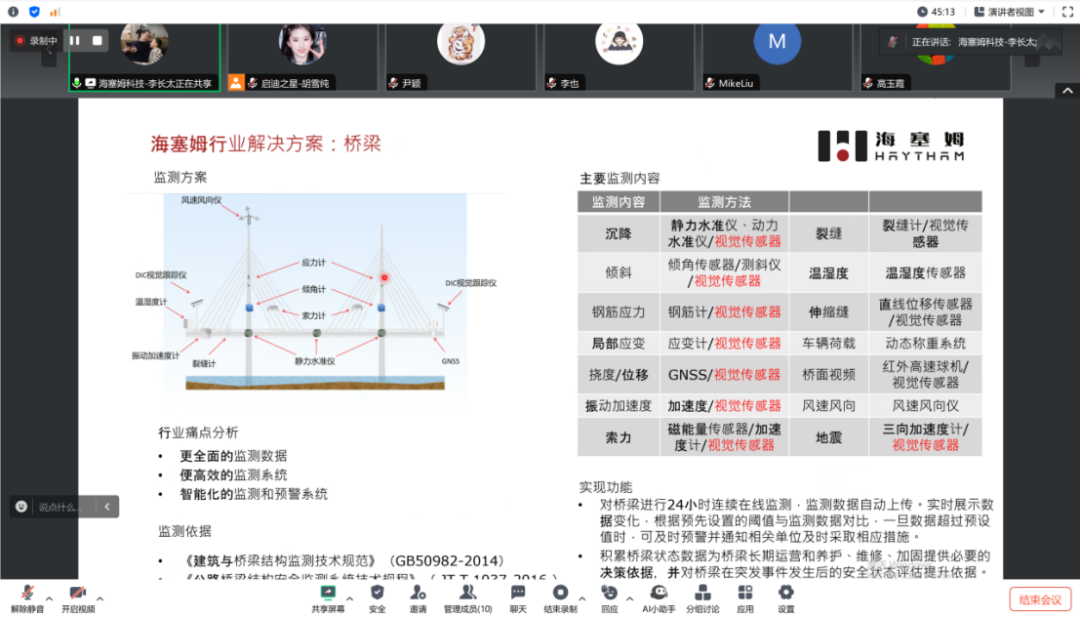The image size is (1080, 618).
Task: Open 邀请 invite panel
Action: click(417, 599)
